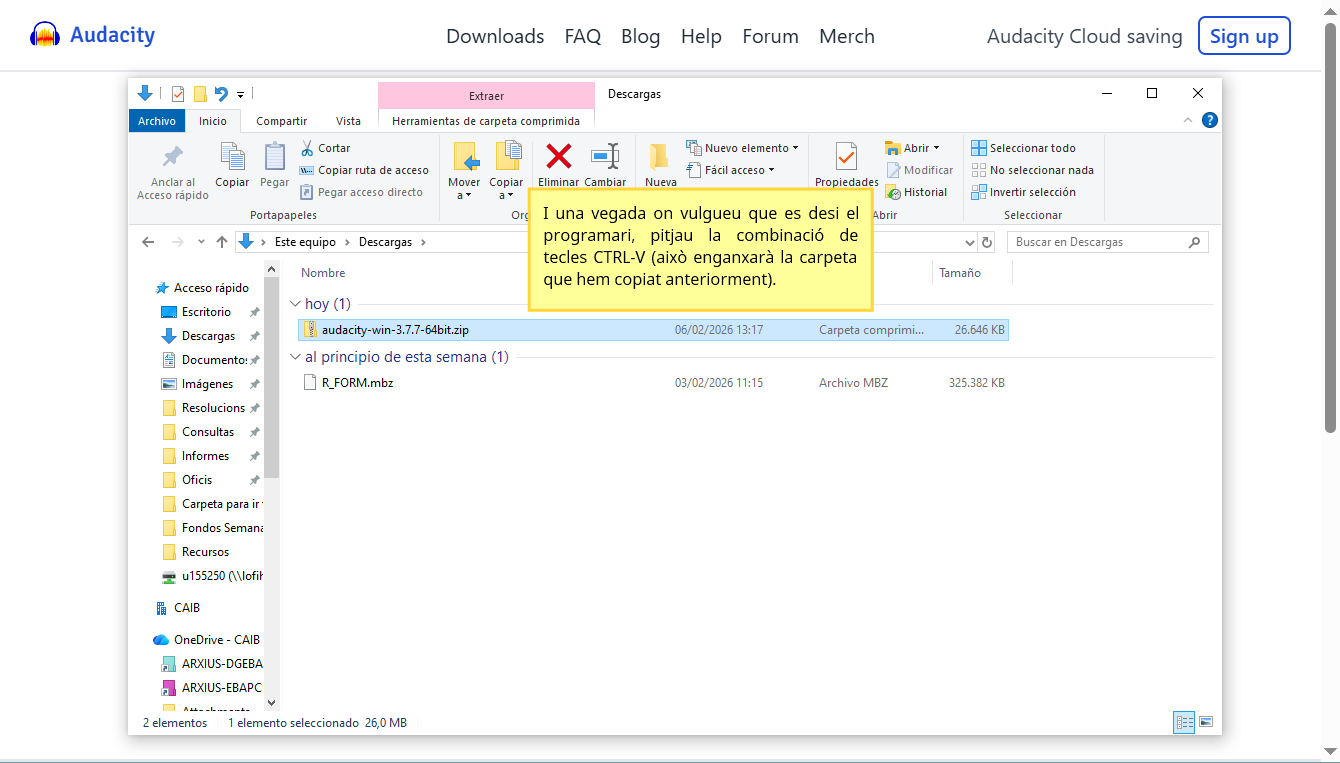
Task: Open the Nuevo elemento dropdown
Action: pyautogui.click(x=743, y=148)
